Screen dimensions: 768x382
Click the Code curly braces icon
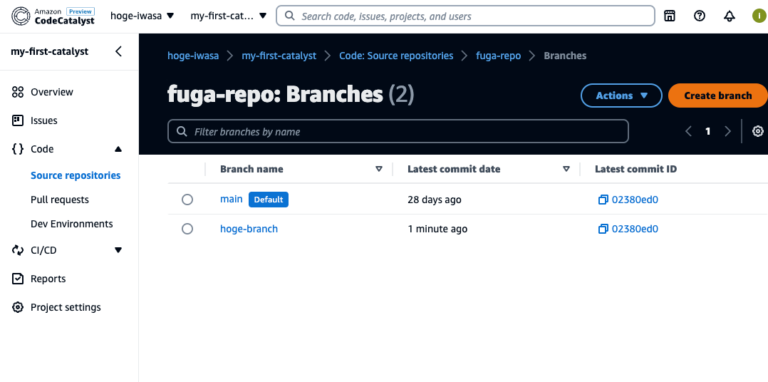click(x=18, y=149)
